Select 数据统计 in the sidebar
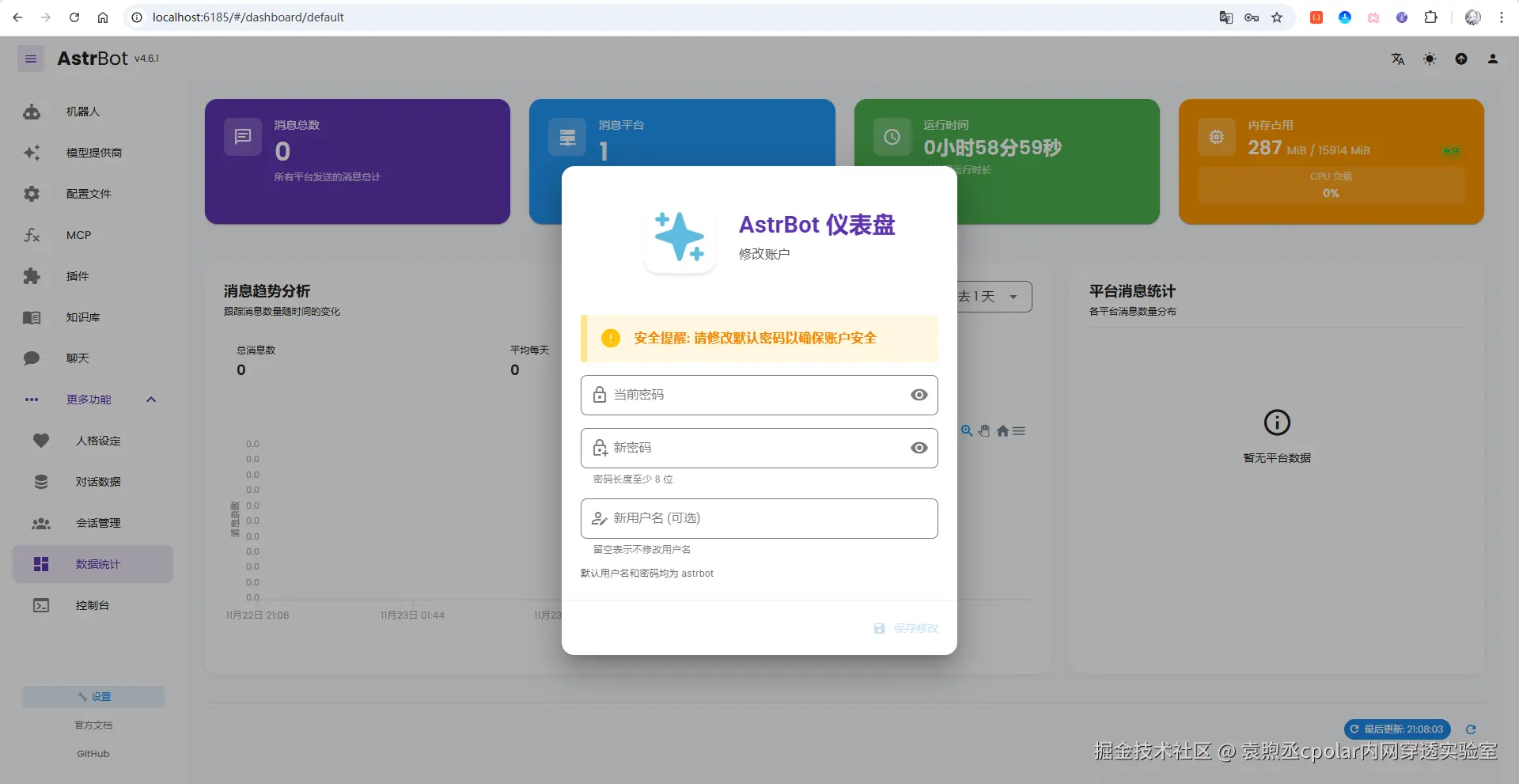This screenshot has height=784, width=1519. [93, 564]
